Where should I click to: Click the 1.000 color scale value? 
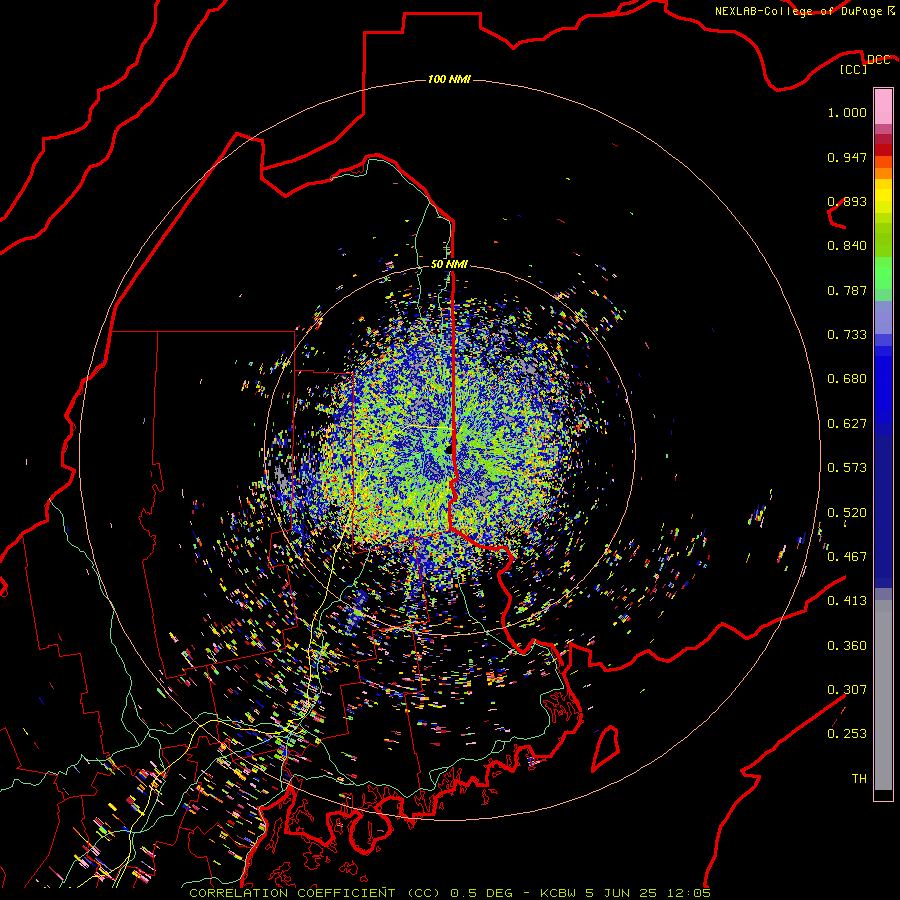[x=847, y=112]
